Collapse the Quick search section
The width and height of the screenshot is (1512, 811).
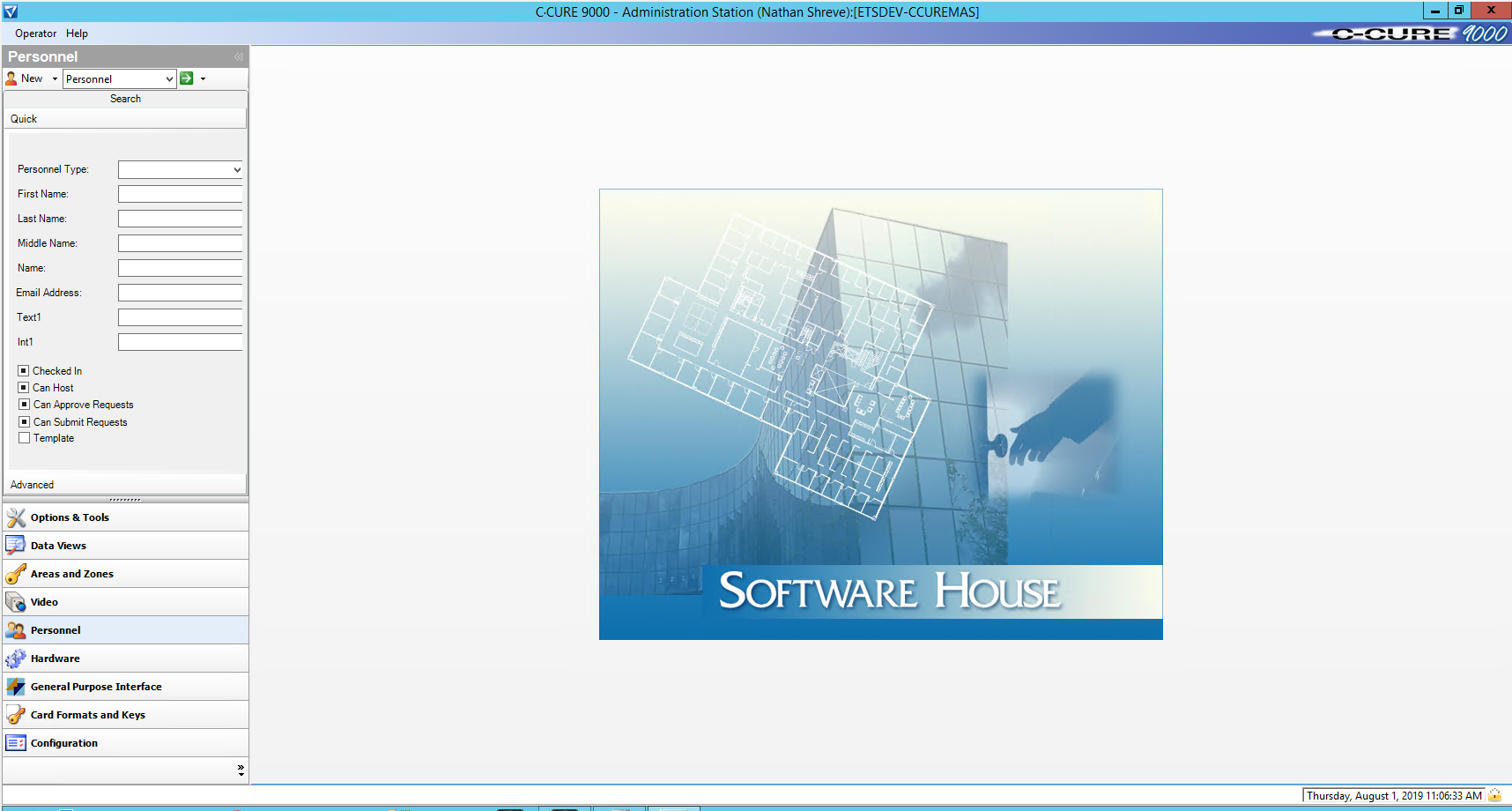tap(125, 119)
